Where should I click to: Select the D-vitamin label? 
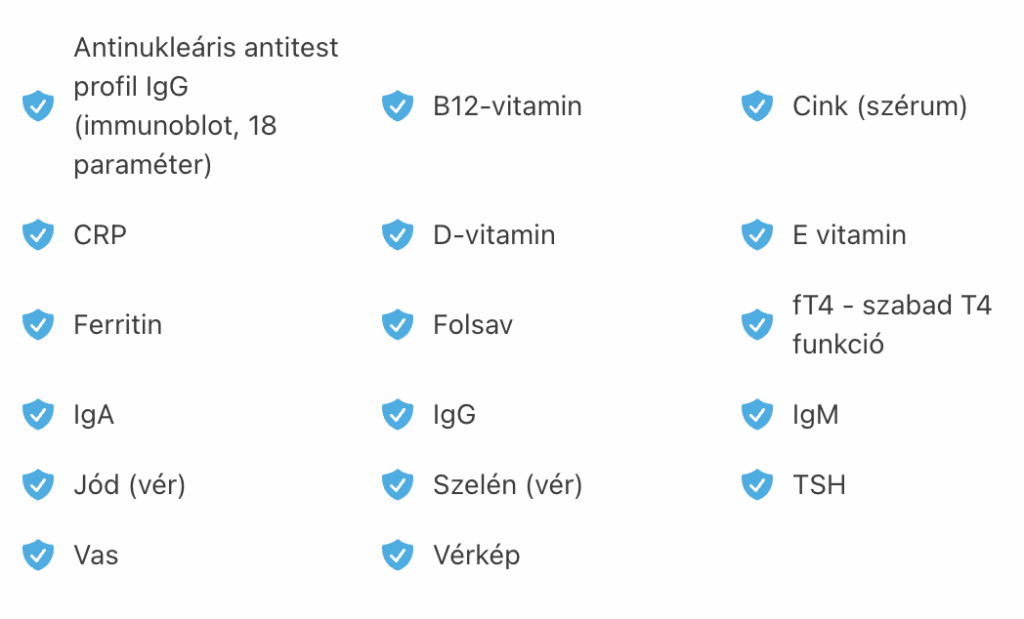(494, 235)
